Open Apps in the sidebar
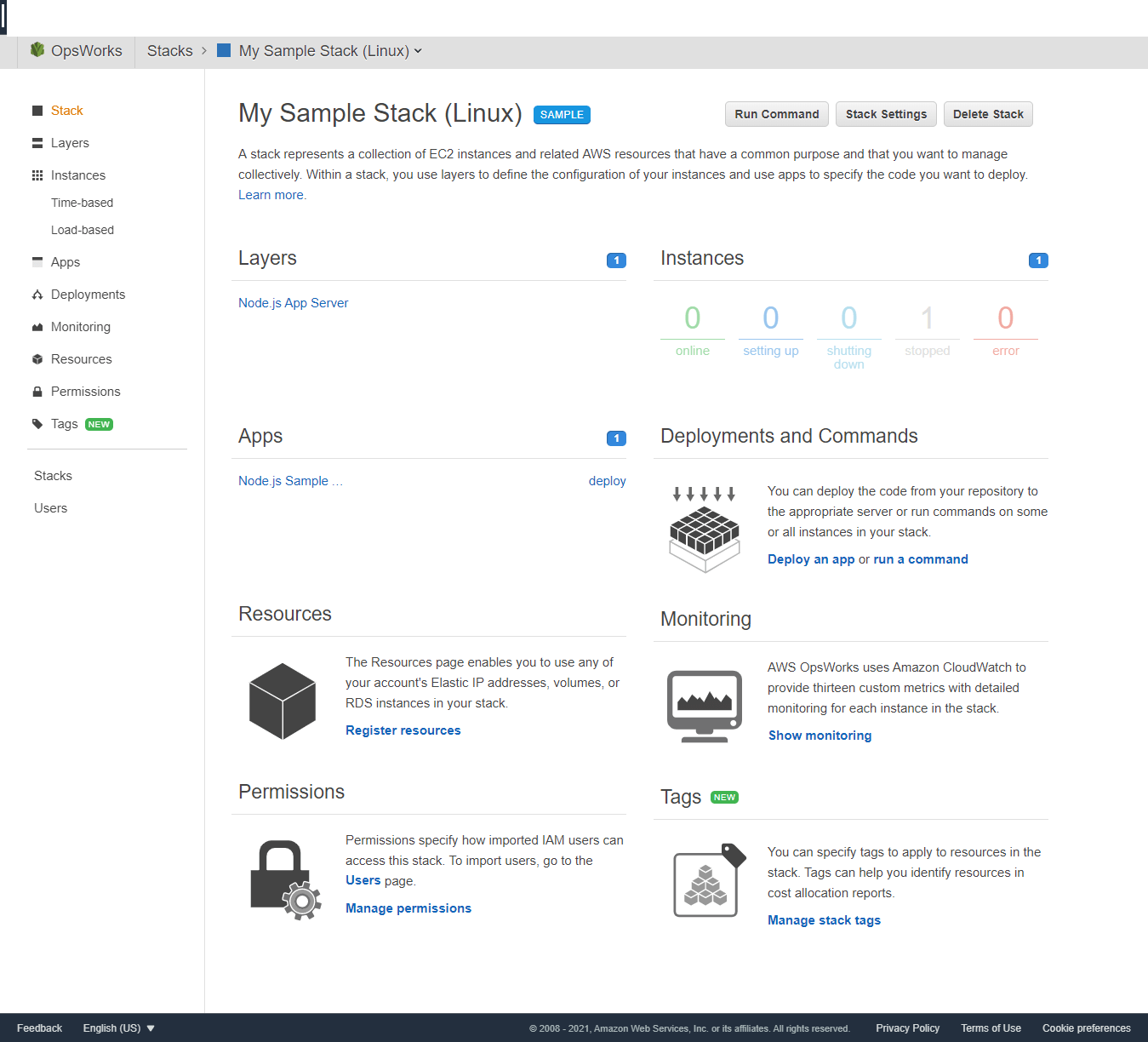1148x1042 pixels. tap(66, 262)
